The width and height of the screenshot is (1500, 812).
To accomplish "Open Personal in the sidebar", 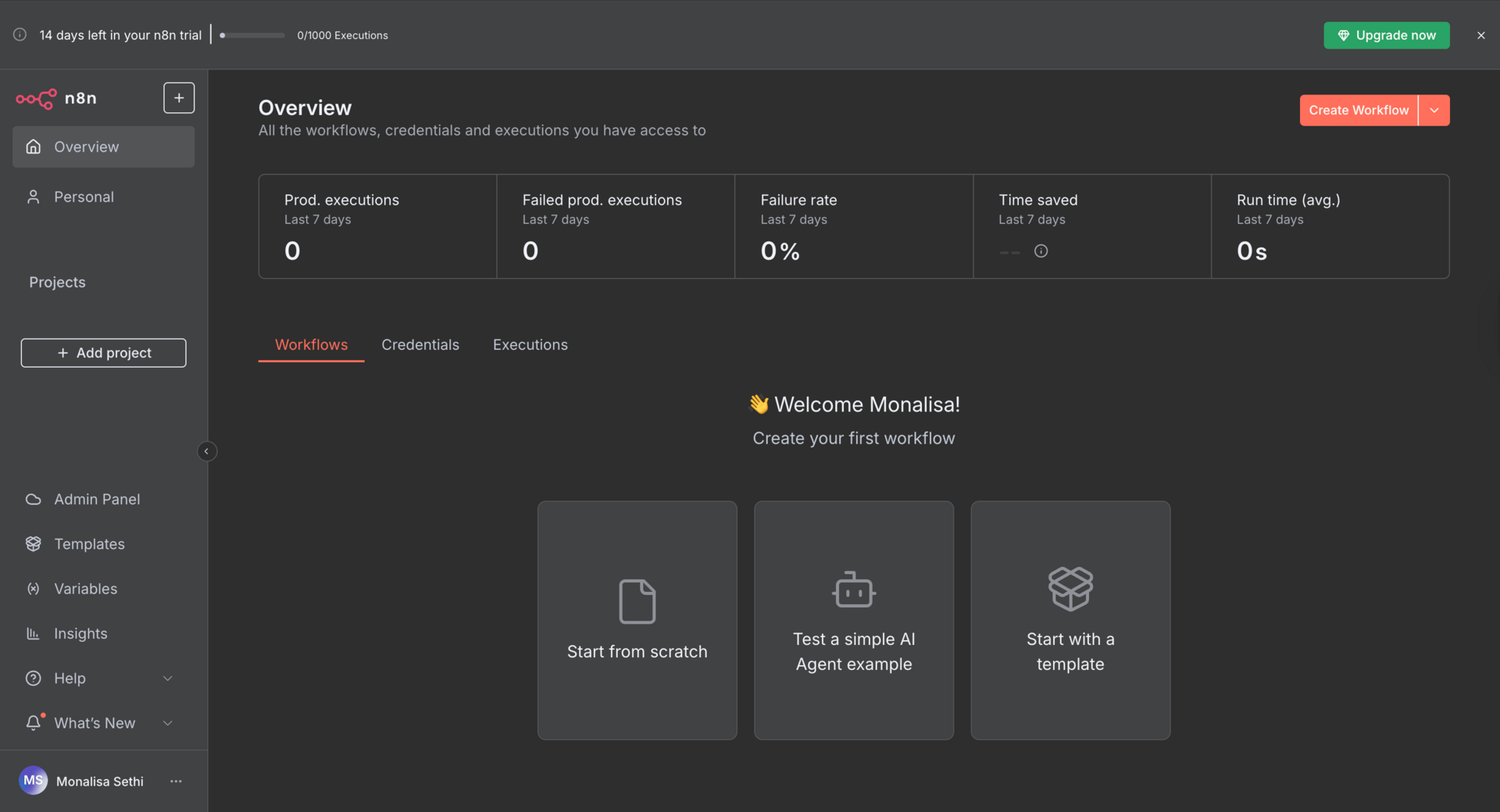I will click(103, 197).
